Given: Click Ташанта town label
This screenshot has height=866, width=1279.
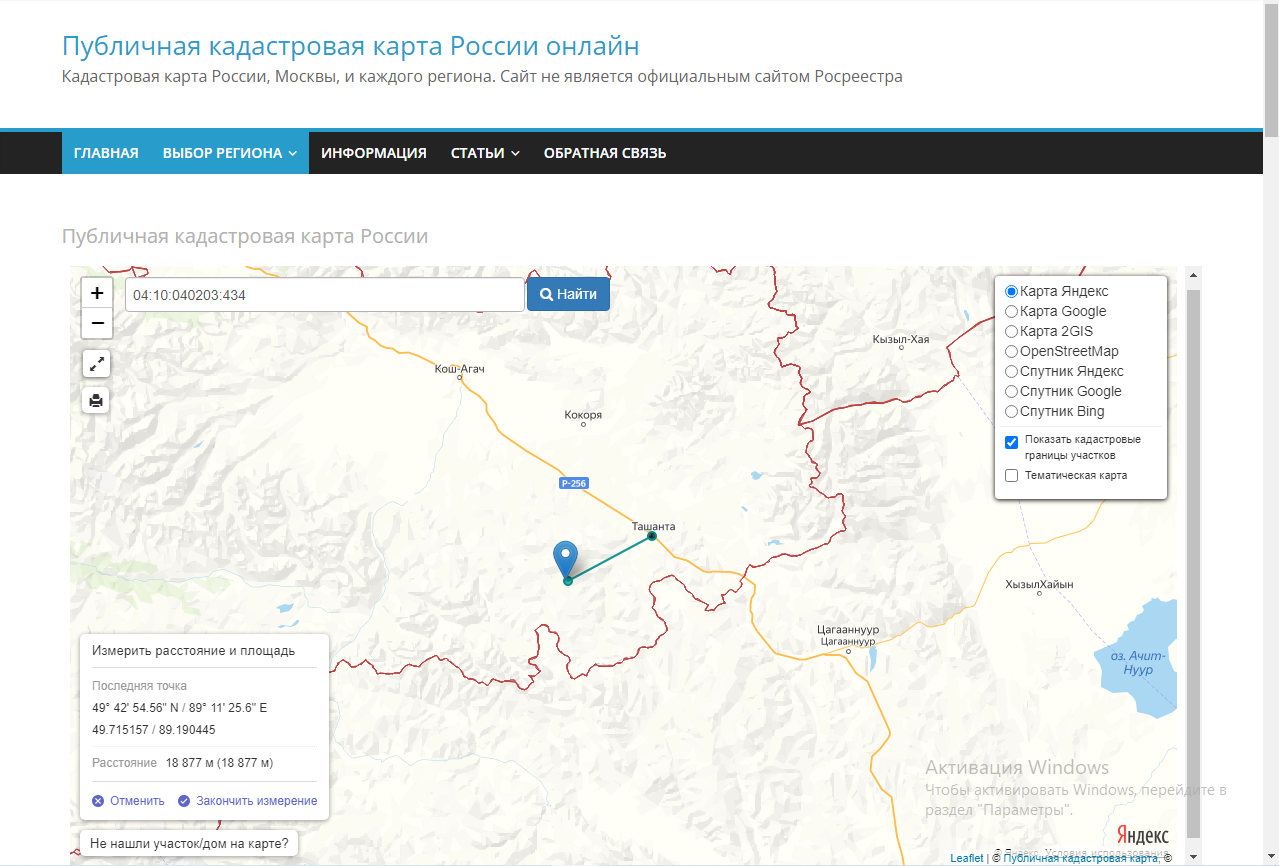Looking at the screenshot, I should coord(653,526).
